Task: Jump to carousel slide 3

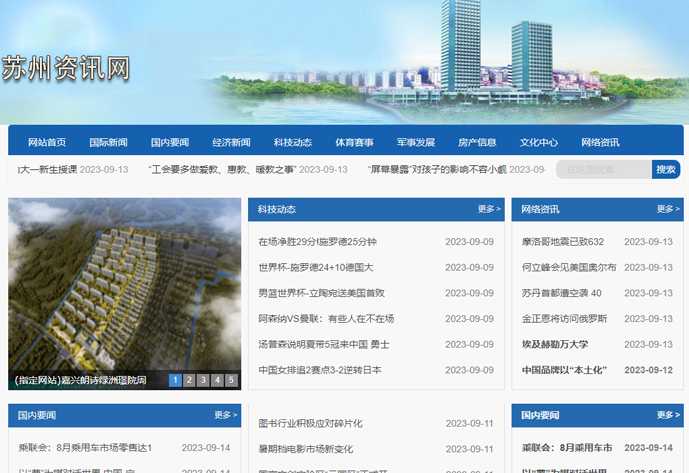Action: 203,380
